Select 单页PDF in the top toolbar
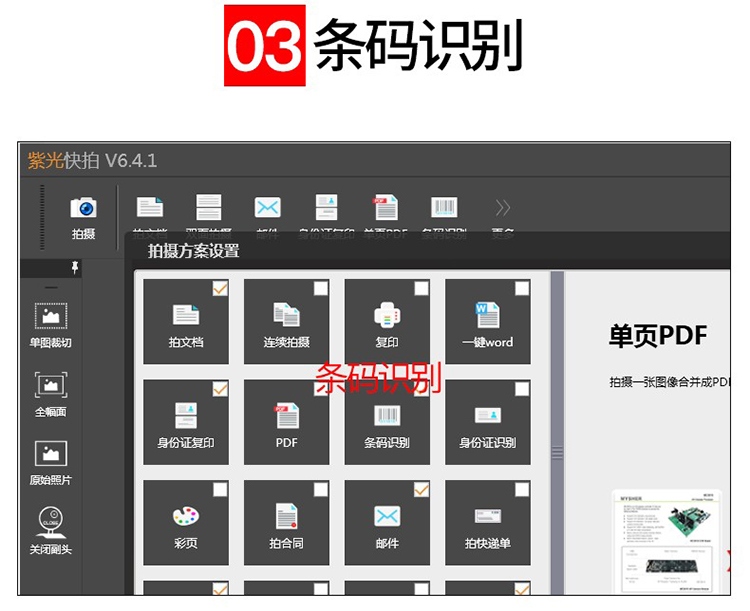The height and width of the screenshot is (611, 750). [x=386, y=207]
